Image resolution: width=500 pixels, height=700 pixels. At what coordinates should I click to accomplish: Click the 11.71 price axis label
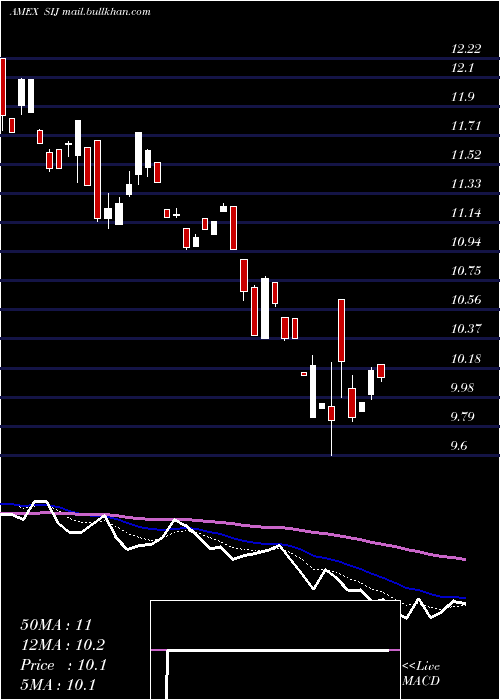[466, 126]
